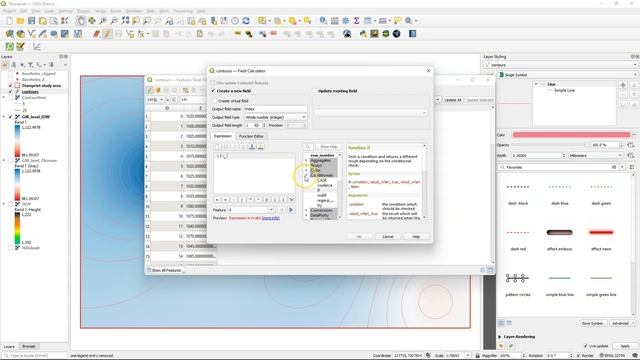
Task: Switch to the Function Editor tab
Action: tap(251, 136)
